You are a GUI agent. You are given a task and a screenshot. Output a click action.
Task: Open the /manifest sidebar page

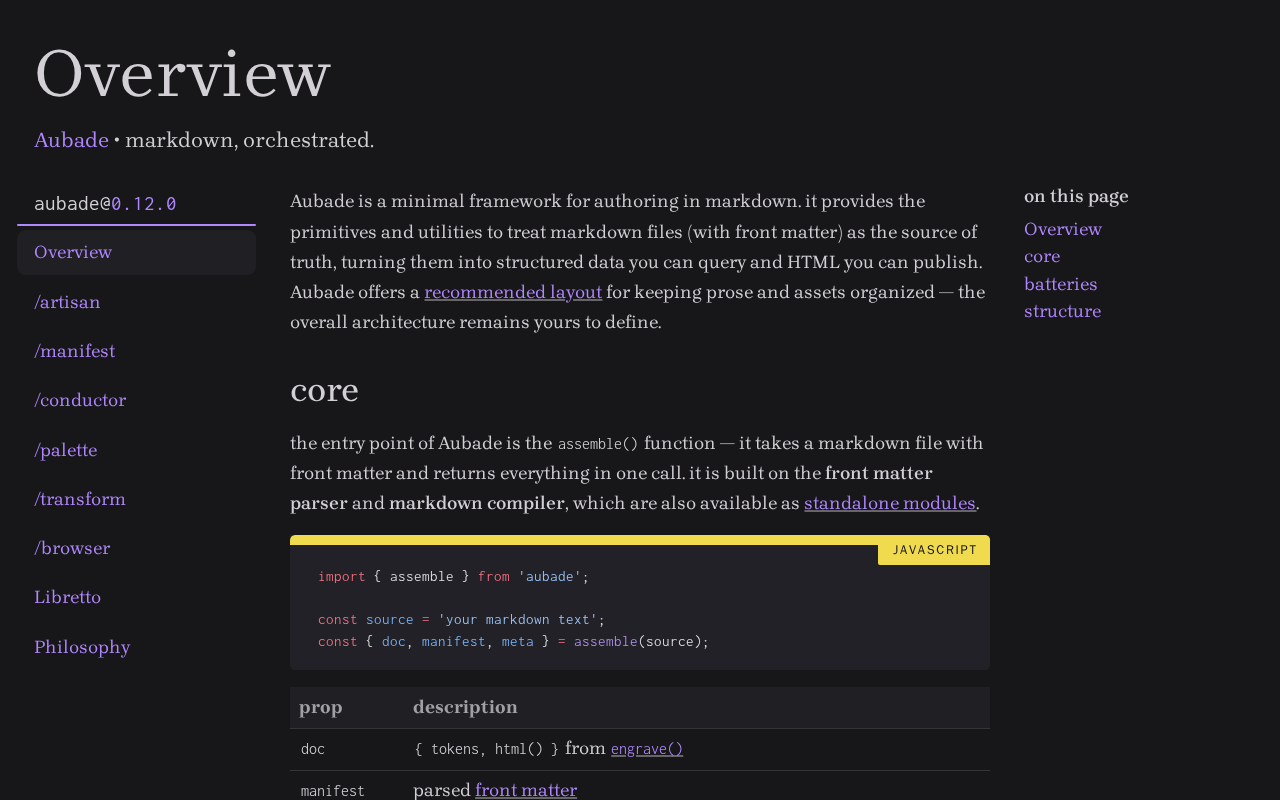coord(74,351)
